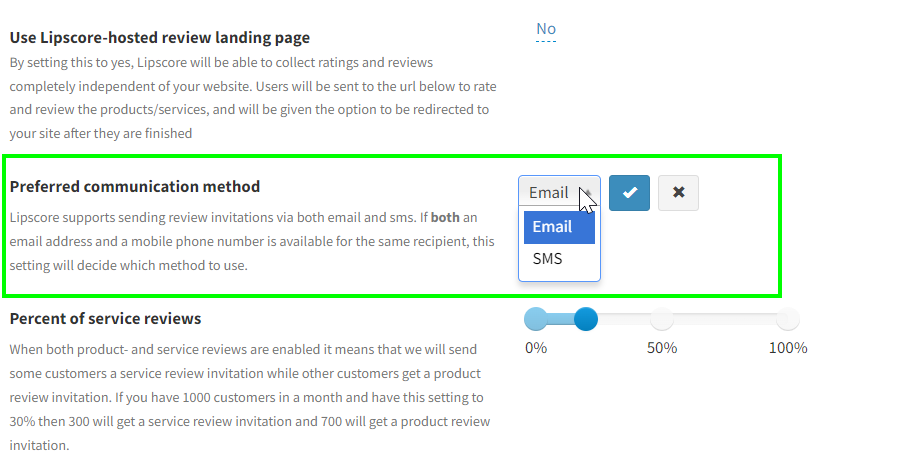Click the service reviews percentage description paragraph
This screenshot has width=910, height=471.
click(250, 397)
